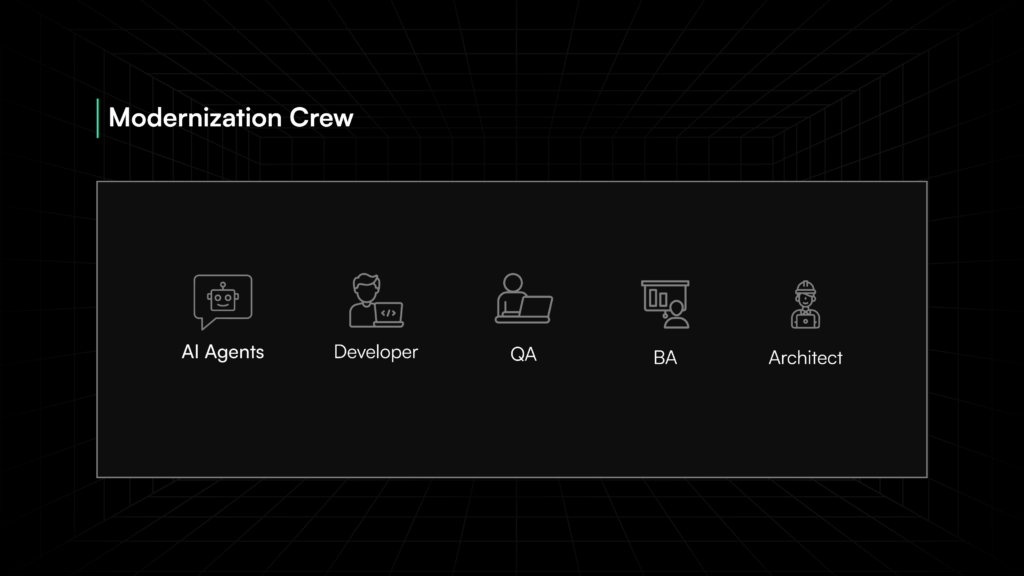This screenshot has width=1024, height=576.
Task: Select the "AI Agents" text label
Action: coord(222,352)
